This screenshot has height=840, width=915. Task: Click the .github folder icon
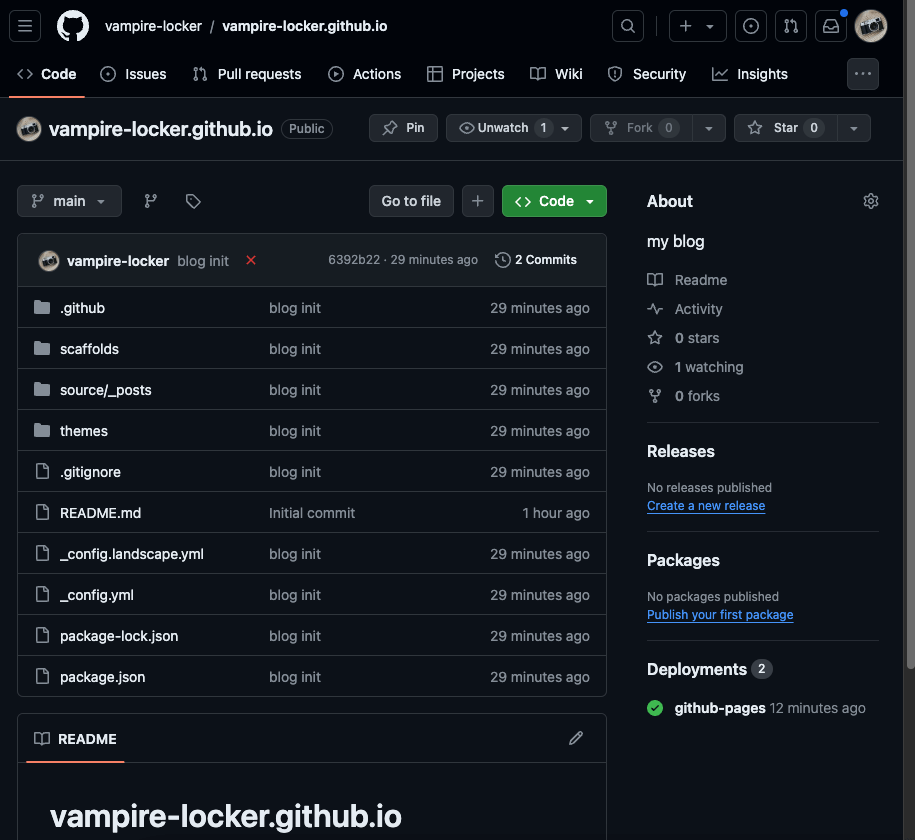[42, 307]
